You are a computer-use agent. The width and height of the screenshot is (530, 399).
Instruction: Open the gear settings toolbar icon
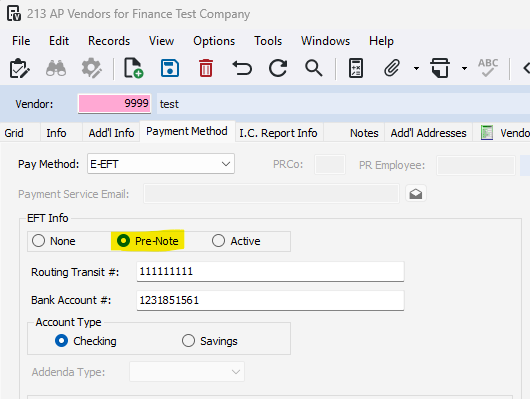(91, 69)
